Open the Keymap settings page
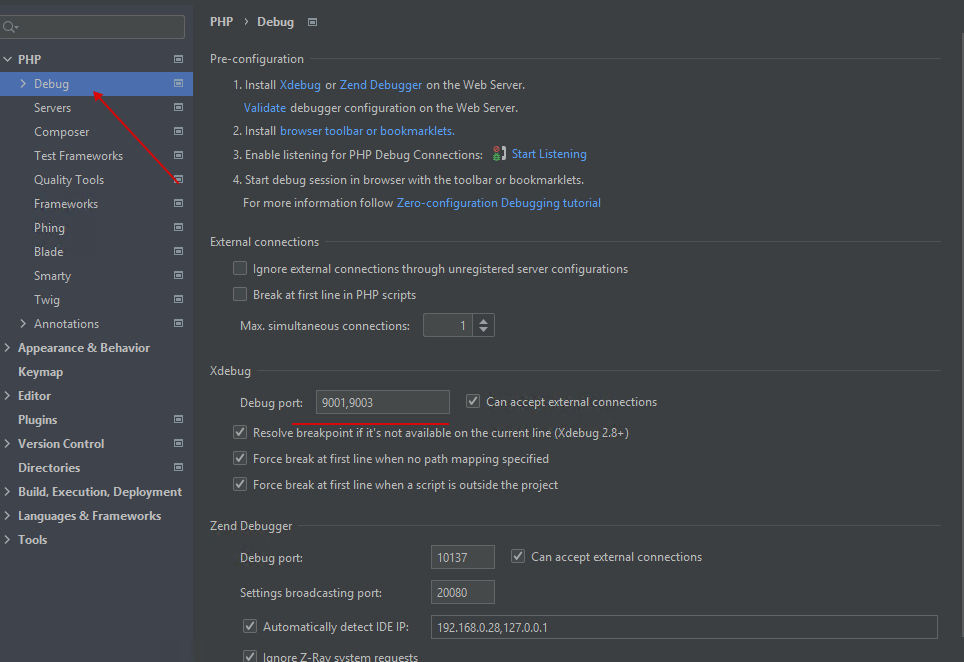Image resolution: width=964 pixels, height=662 pixels. (40, 372)
